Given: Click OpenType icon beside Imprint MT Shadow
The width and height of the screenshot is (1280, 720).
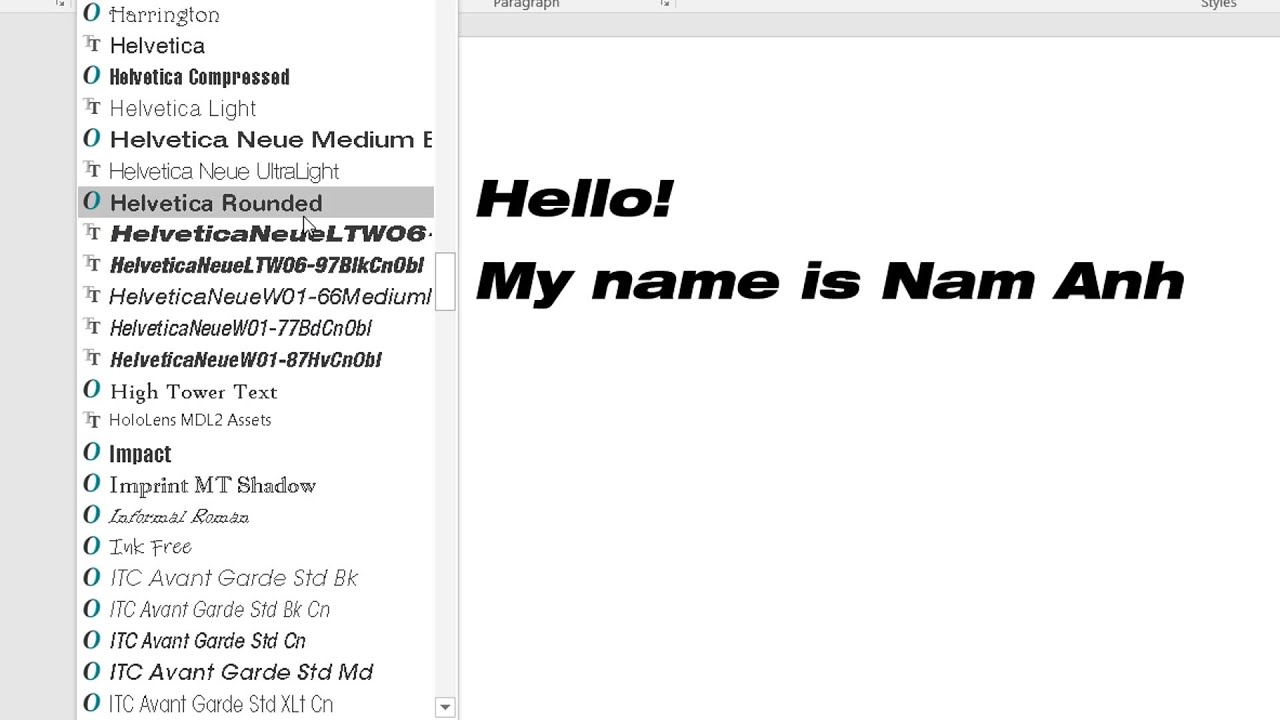Looking at the screenshot, I should [x=92, y=484].
